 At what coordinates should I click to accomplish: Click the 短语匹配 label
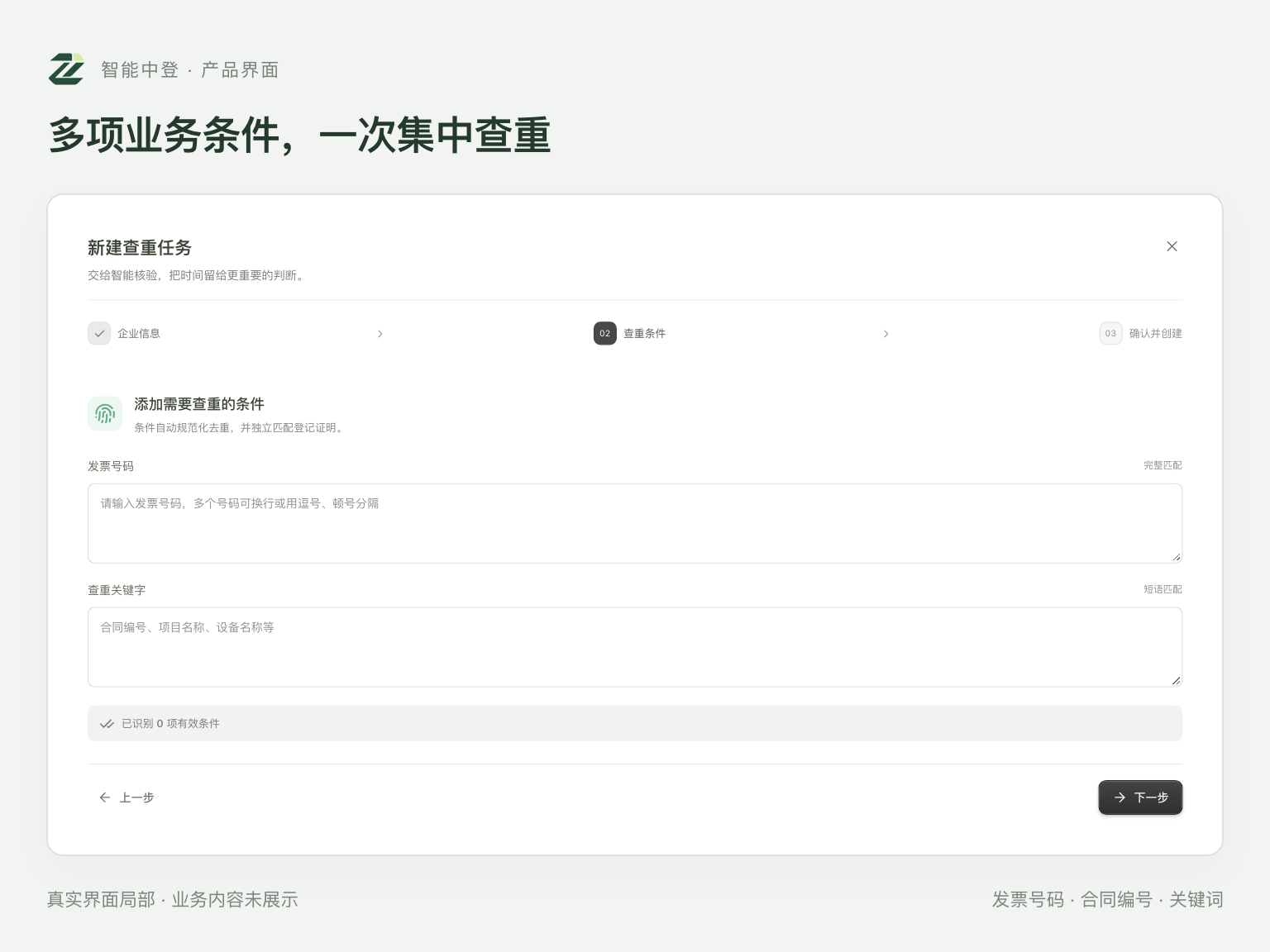coord(1163,589)
